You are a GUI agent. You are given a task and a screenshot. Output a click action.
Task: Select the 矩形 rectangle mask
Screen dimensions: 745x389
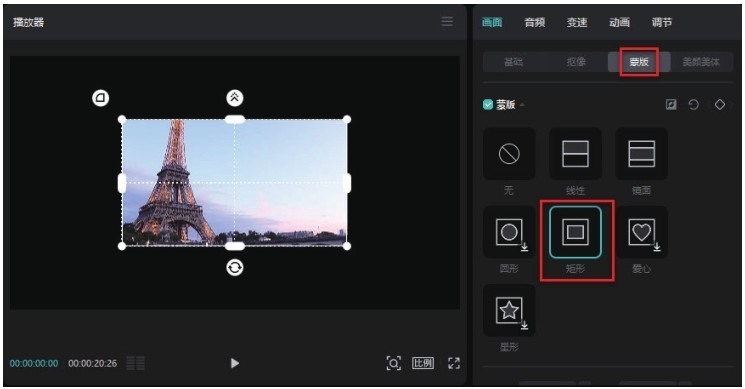[575, 232]
